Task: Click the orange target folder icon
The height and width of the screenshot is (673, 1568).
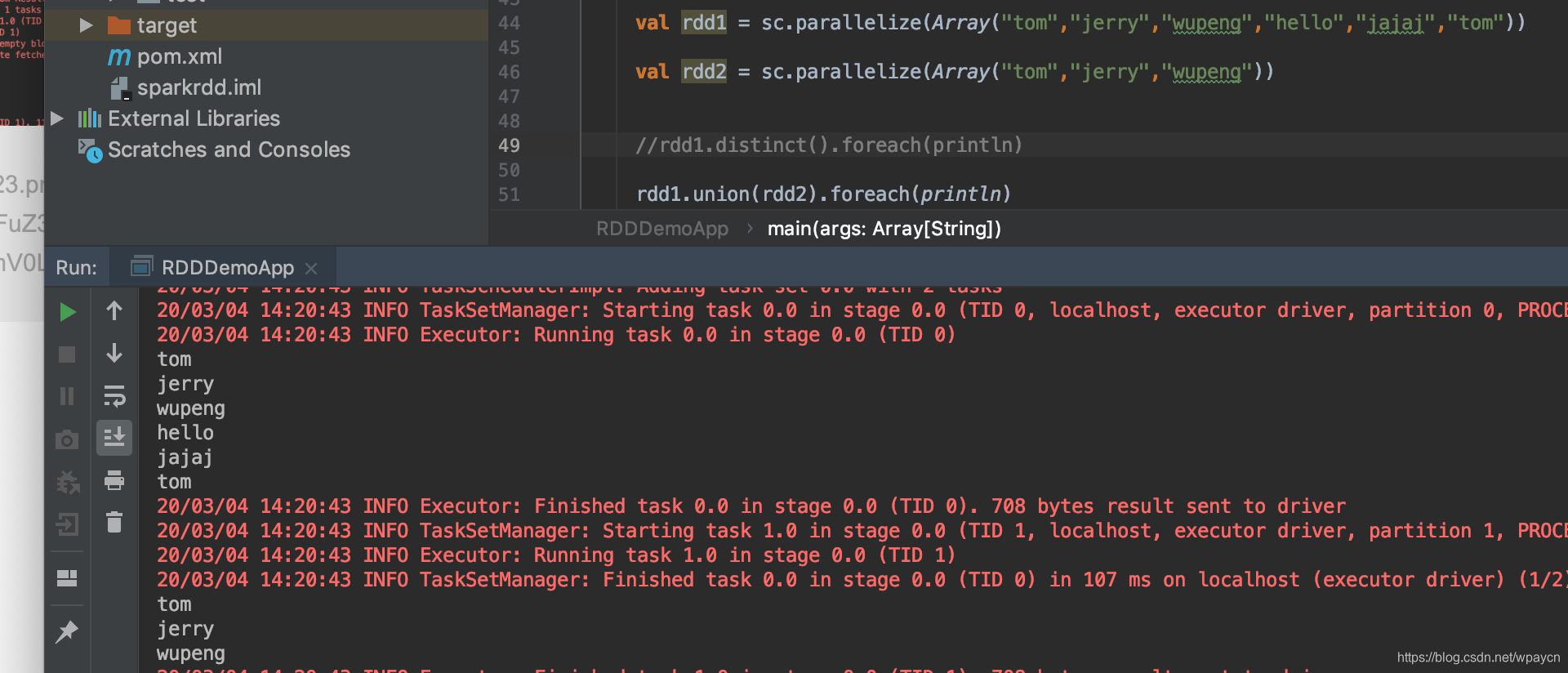Action: click(119, 25)
